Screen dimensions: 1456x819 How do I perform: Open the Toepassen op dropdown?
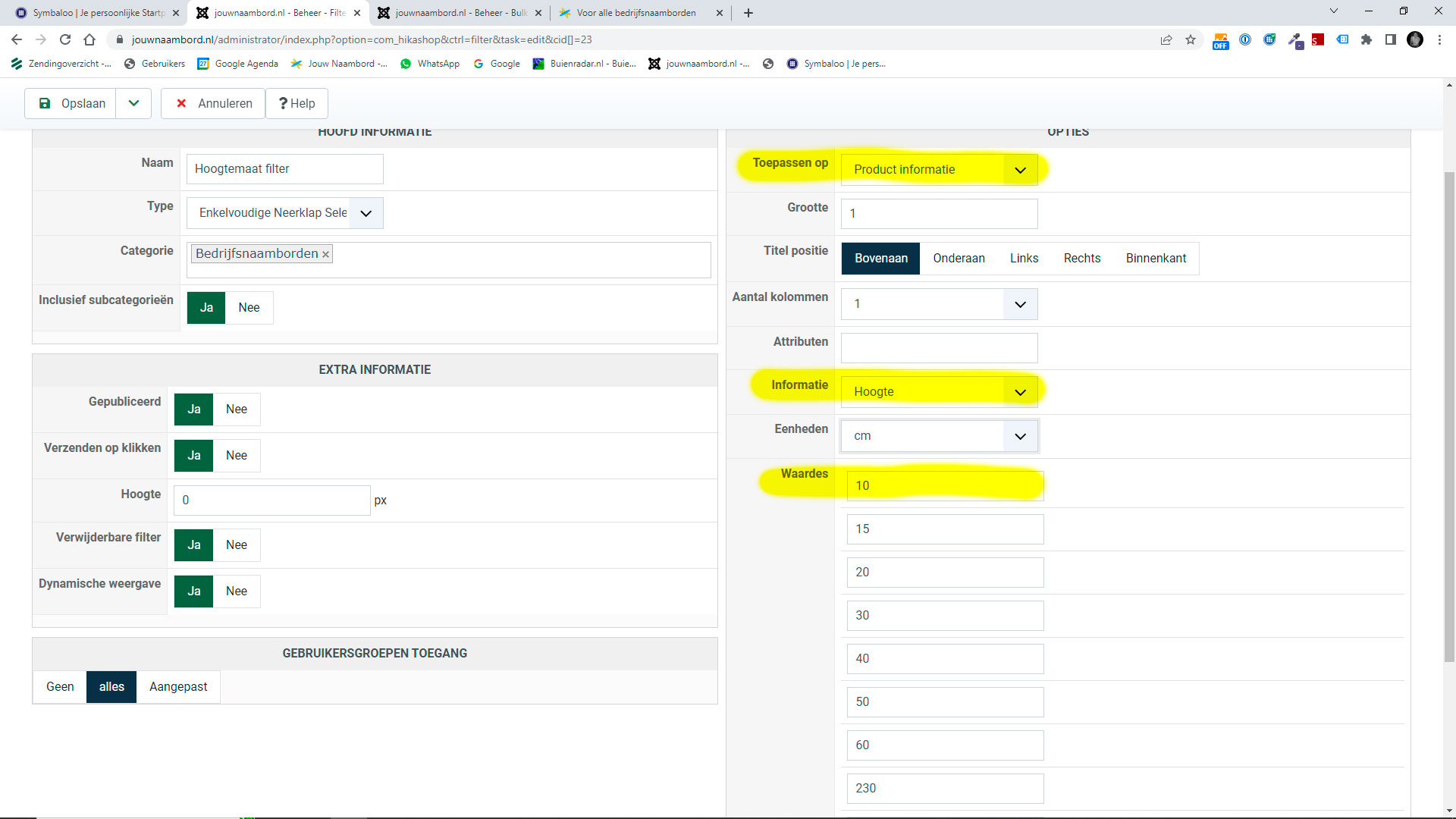point(939,170)
